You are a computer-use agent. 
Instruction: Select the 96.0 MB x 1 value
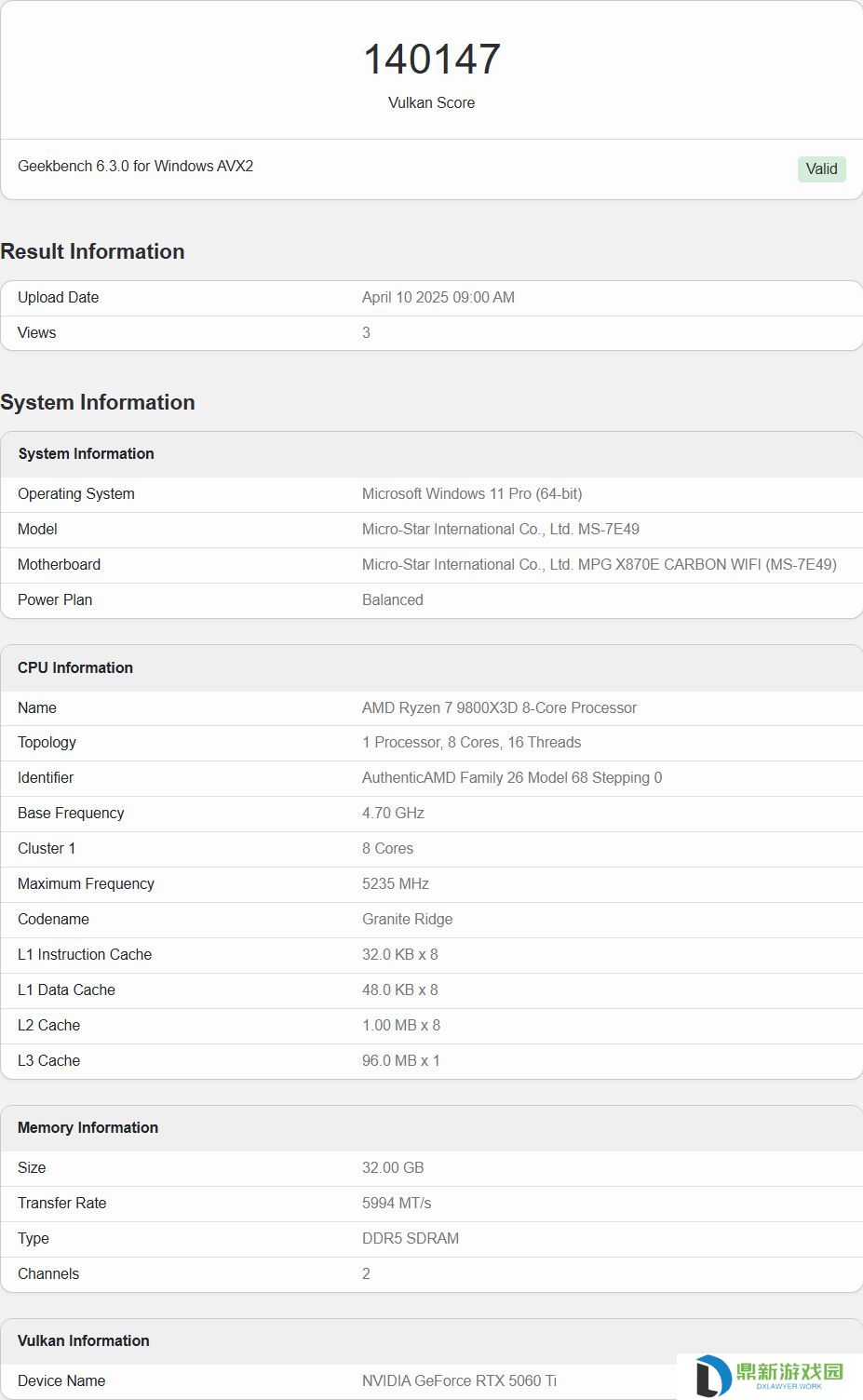click(x=401, y=1060)
